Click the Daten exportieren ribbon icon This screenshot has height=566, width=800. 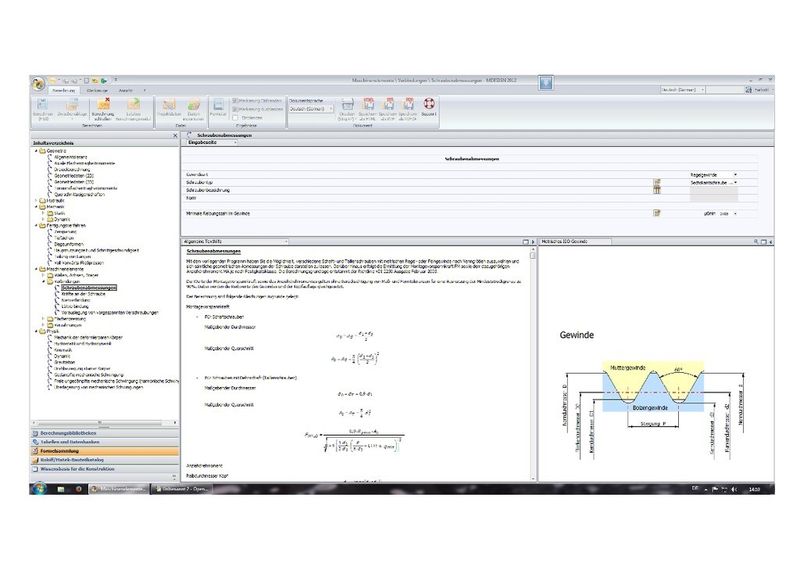(193, 109)
